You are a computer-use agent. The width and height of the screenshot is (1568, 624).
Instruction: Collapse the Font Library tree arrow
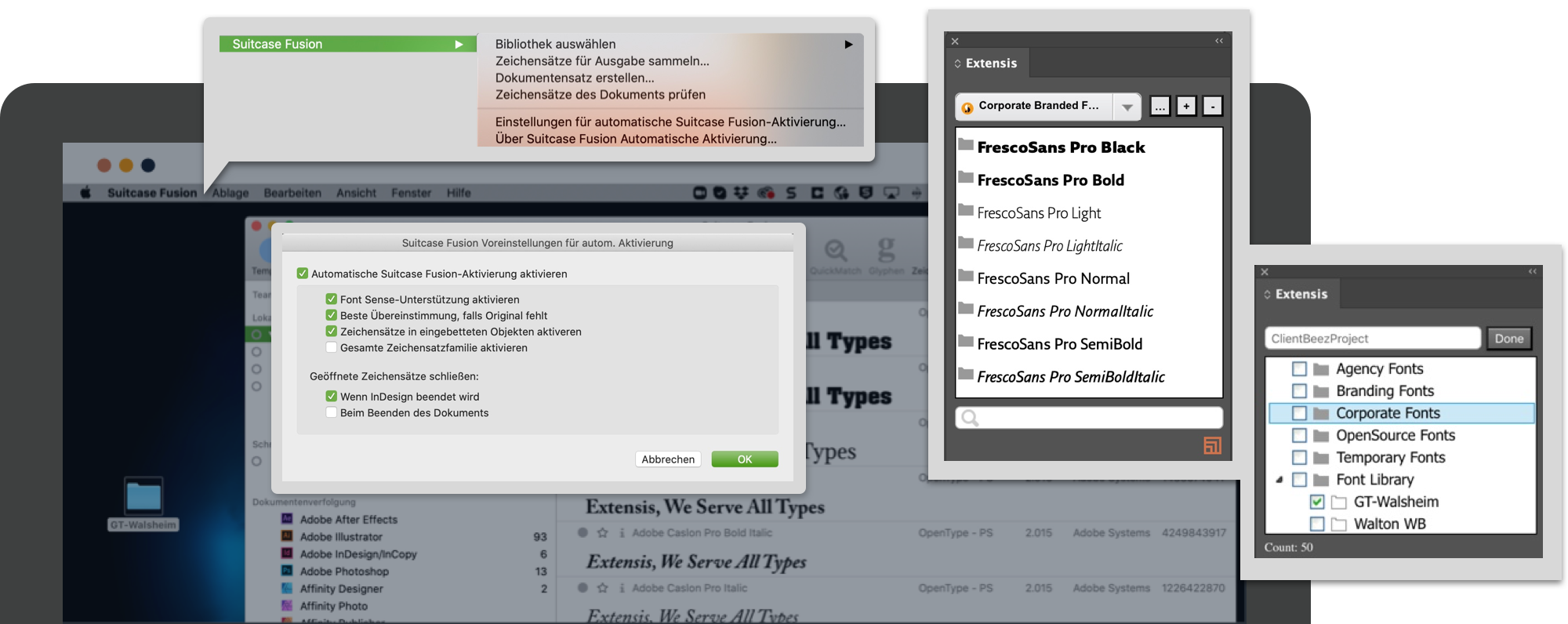coord(1279,480)
